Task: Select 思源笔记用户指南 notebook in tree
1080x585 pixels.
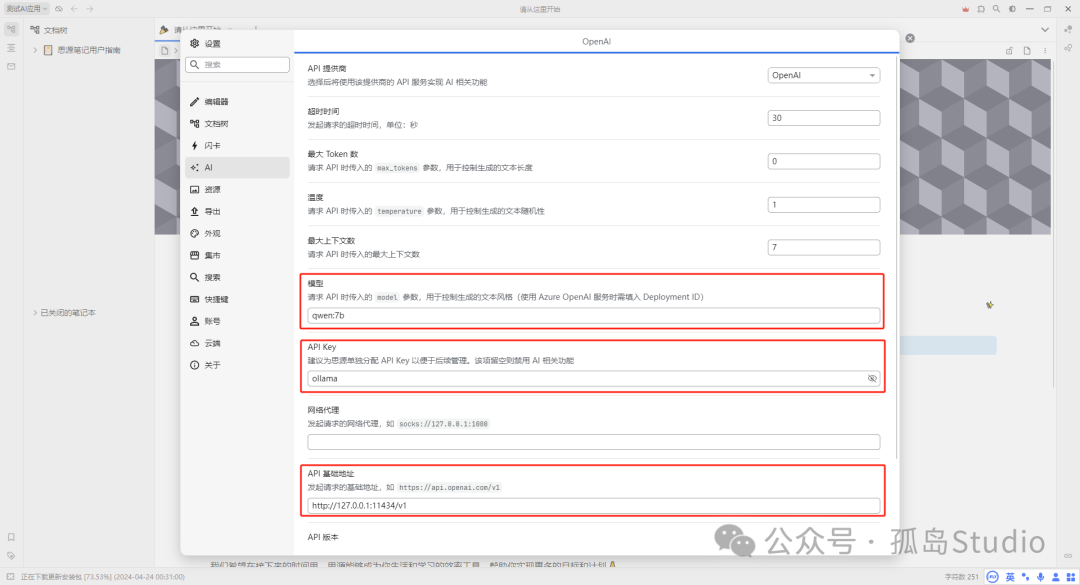Action: [89, 50]
